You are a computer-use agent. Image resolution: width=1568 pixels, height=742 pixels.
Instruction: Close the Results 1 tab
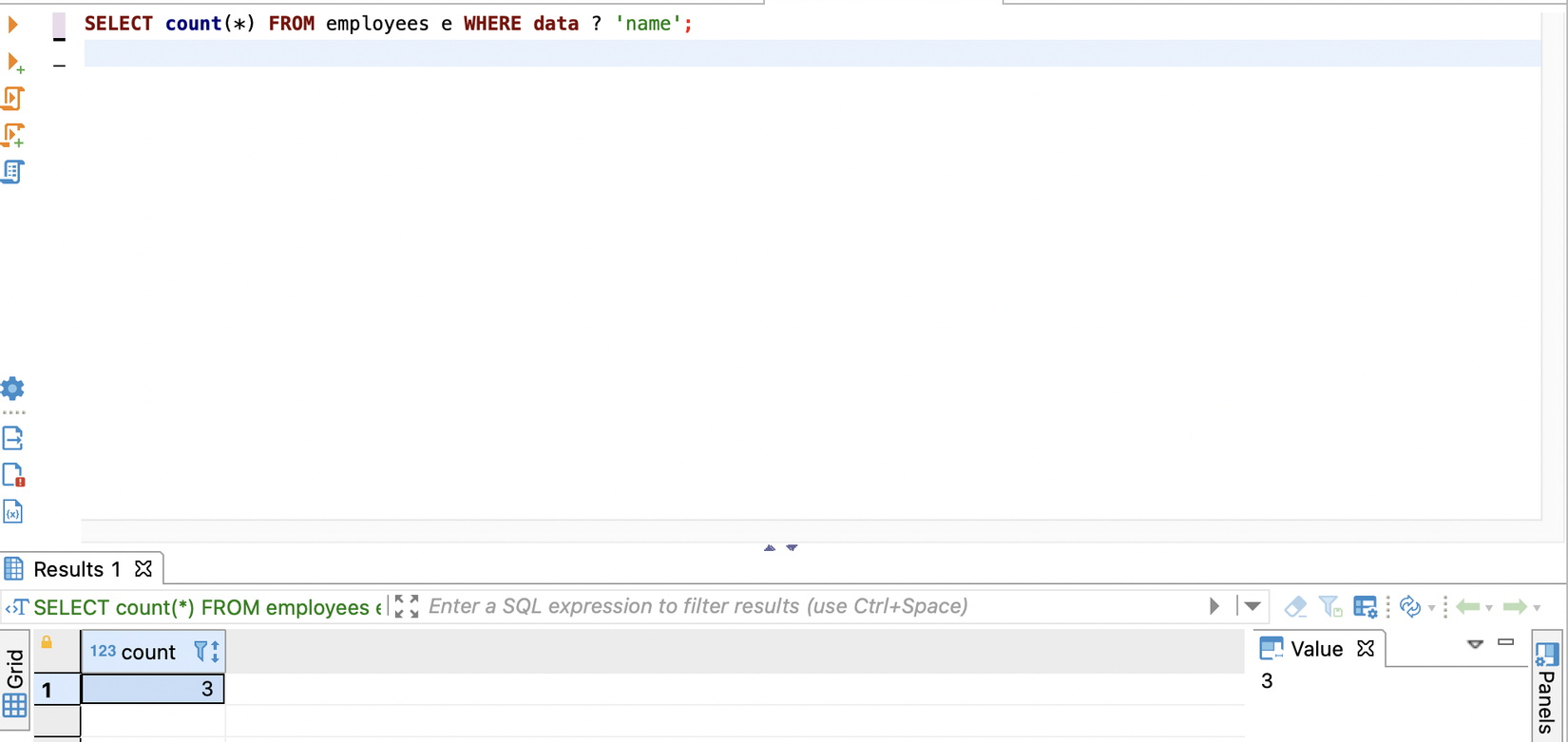[143, 568]
